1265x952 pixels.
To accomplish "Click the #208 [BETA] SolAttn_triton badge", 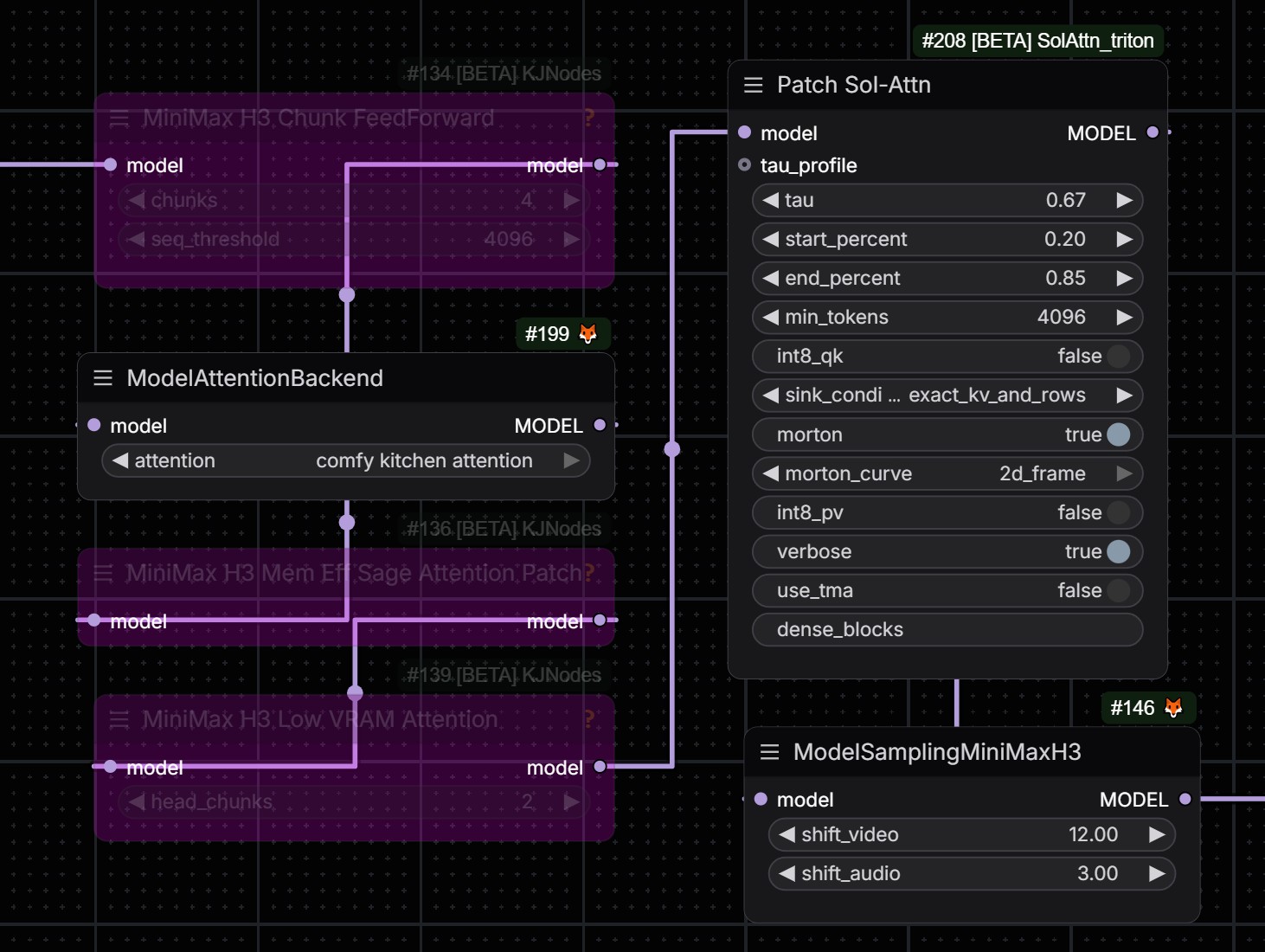I will [1038, 41].
